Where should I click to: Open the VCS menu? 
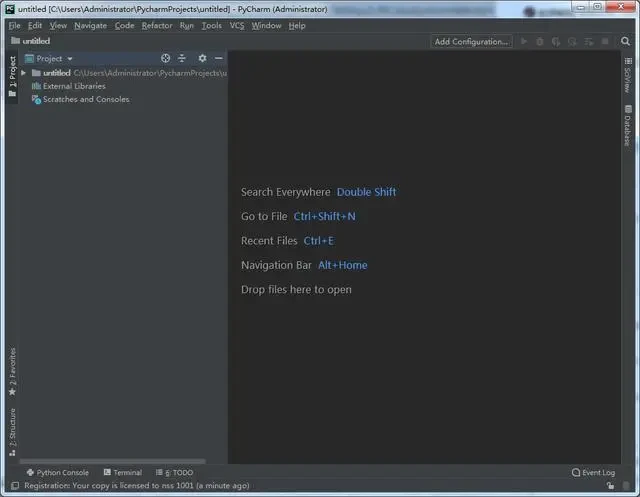tap(236, 25)
